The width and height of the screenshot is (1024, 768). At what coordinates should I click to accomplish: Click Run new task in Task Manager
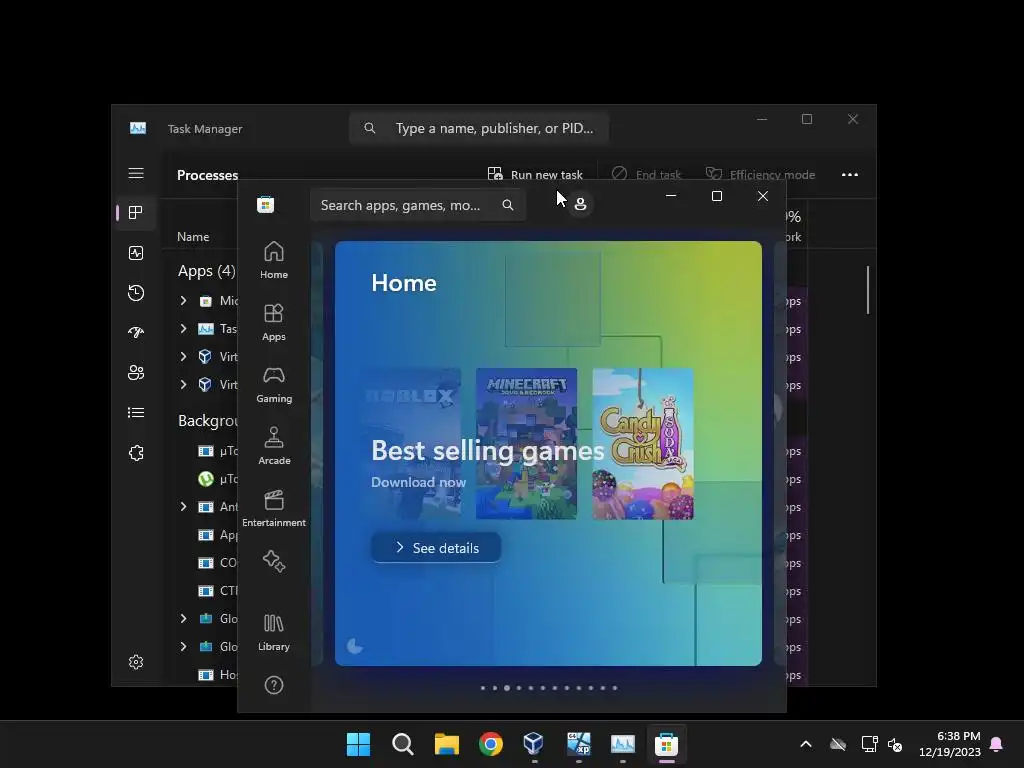535,174
